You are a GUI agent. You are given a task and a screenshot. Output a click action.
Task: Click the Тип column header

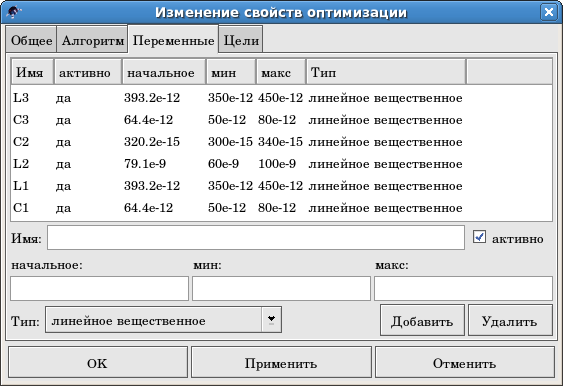point(386,72)
